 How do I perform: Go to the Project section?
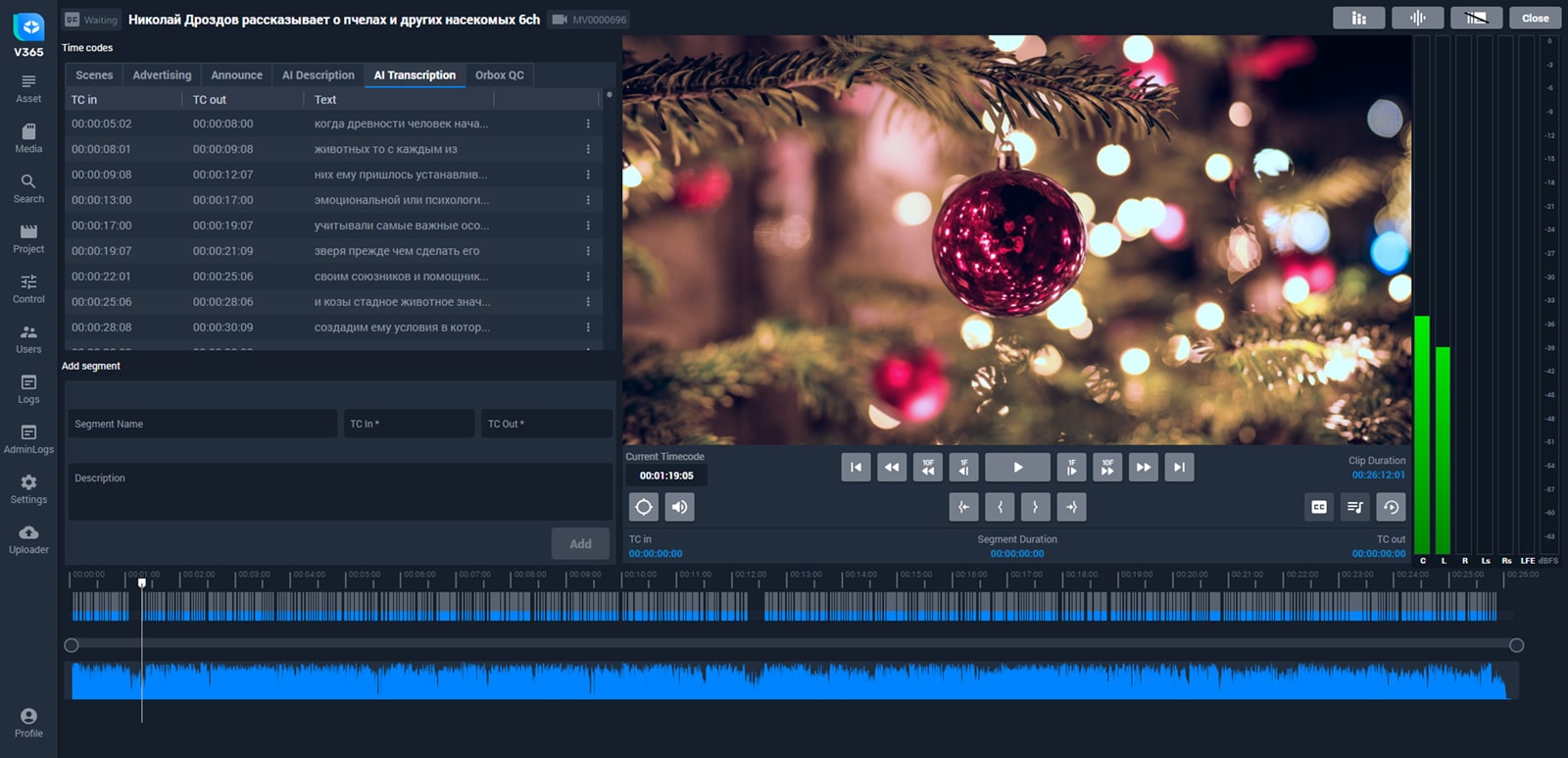(28, 239)
